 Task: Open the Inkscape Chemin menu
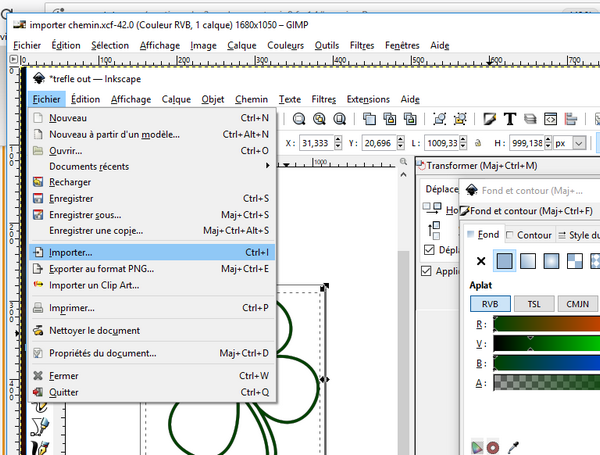pos(251,99)
